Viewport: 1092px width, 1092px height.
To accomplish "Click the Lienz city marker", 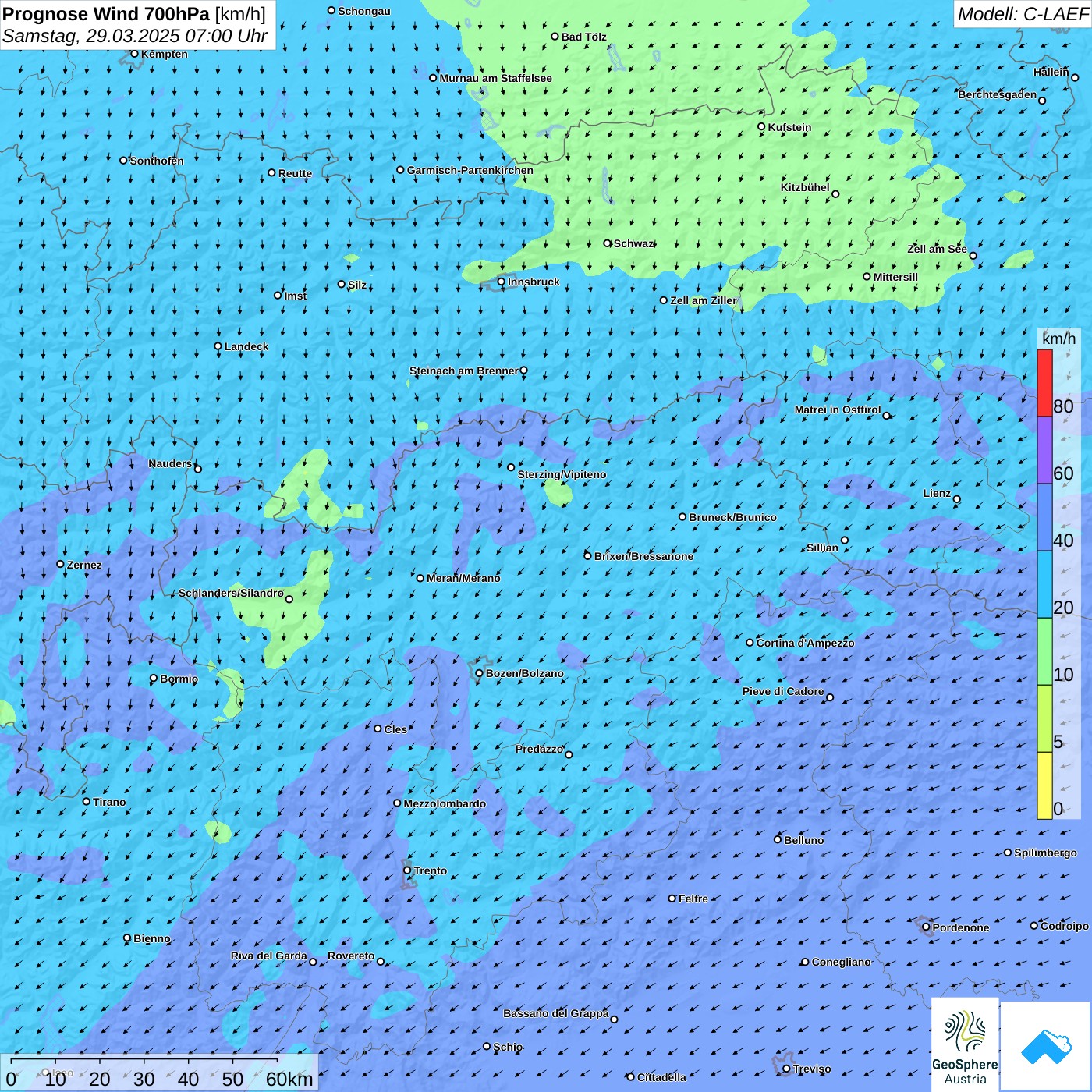I will click(x=957, y=499).
